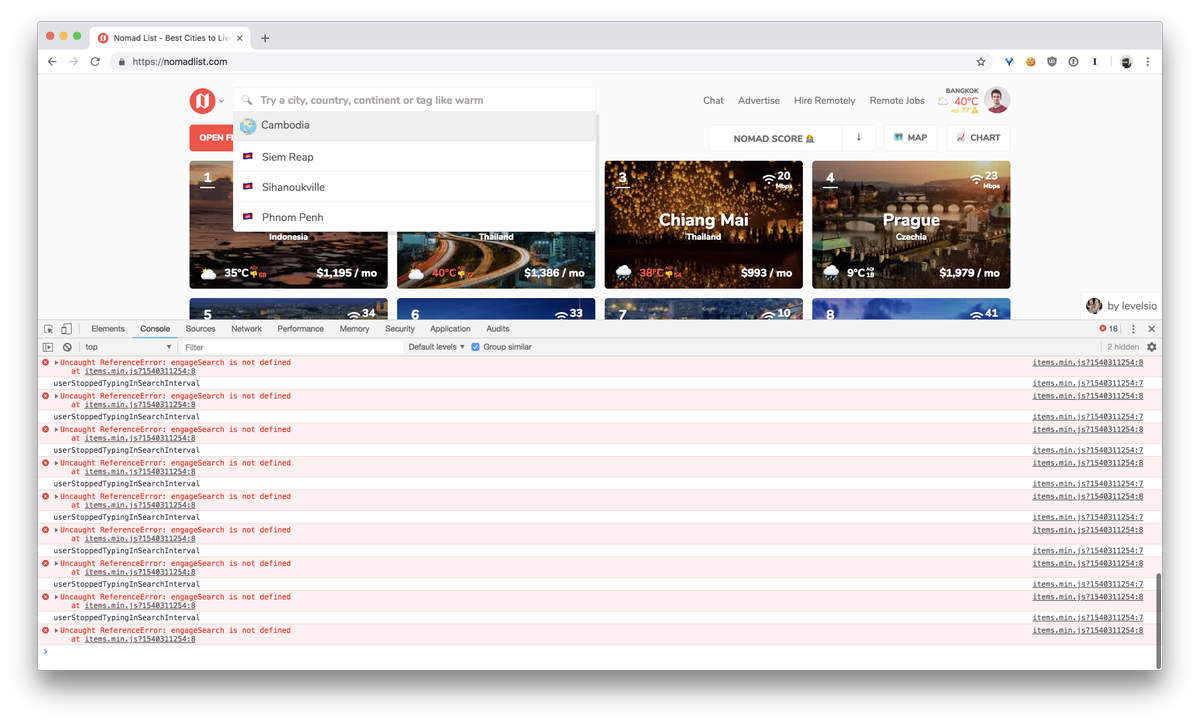Choose Siem Reap from the search suggestions
Viewport: 1200px width, 724px height.
click(415, 157)
